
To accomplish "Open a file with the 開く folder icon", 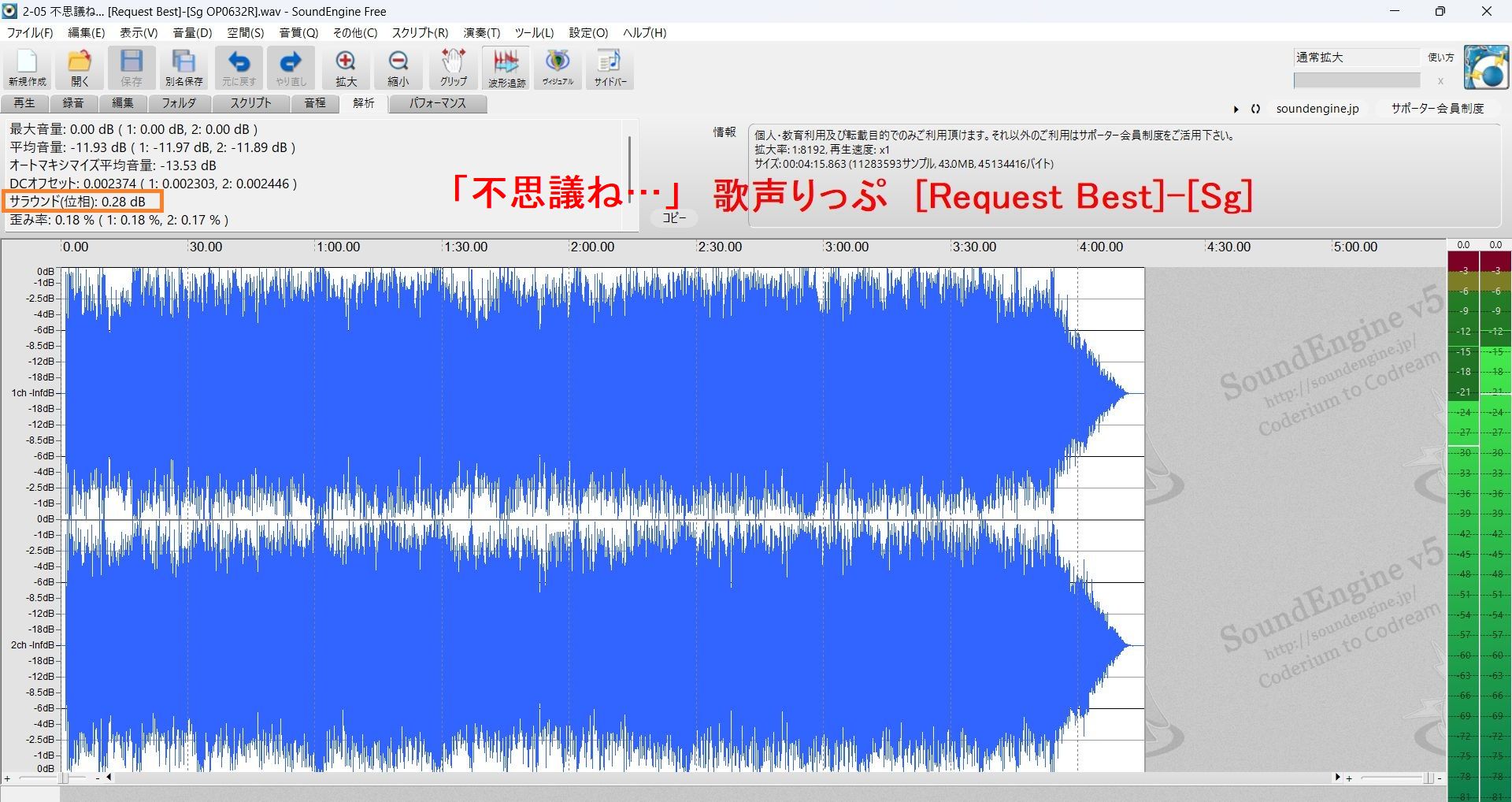I will coord(80,68).
